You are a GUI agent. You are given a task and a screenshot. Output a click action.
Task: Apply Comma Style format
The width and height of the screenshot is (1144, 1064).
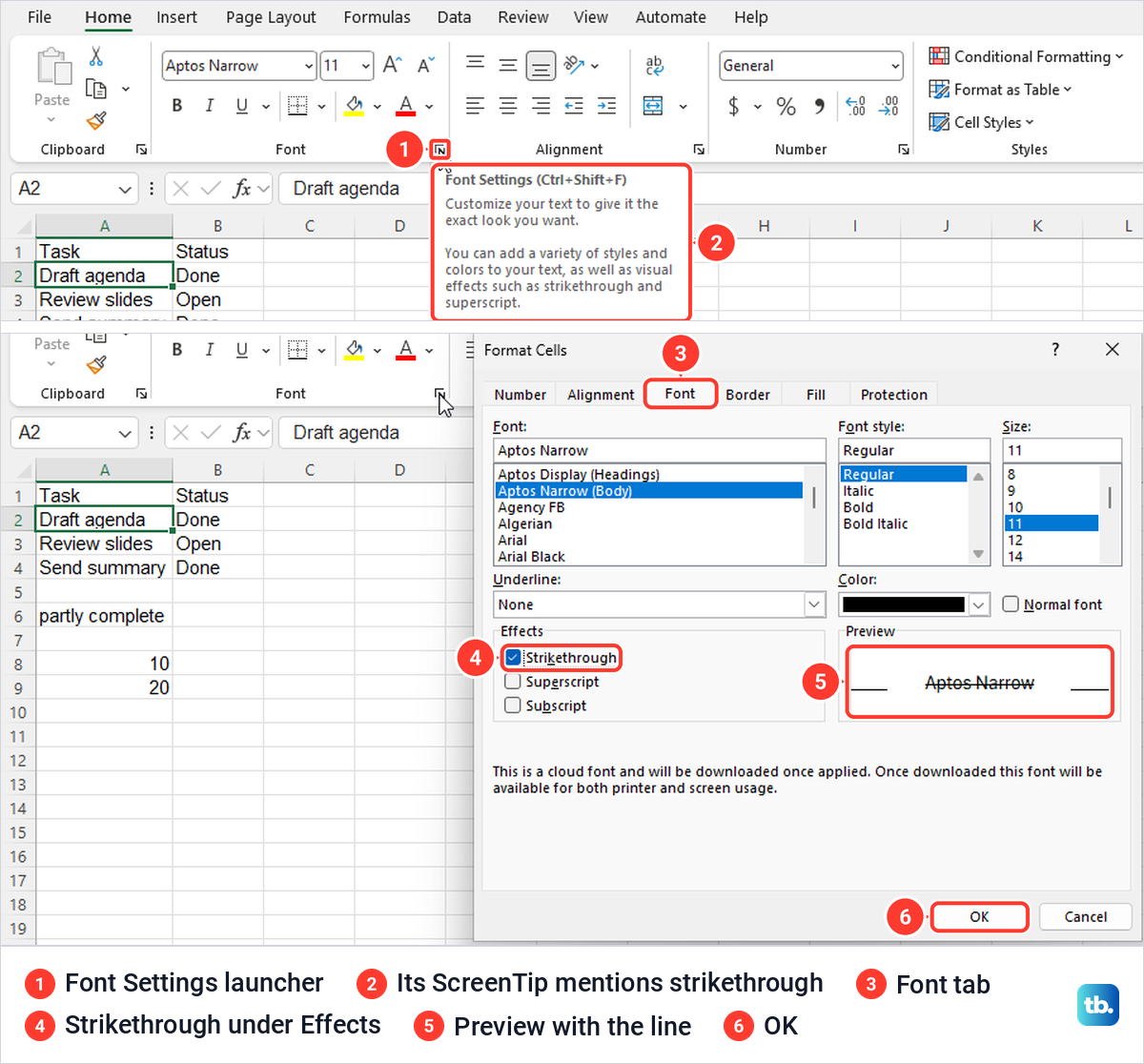click(820, 106)
